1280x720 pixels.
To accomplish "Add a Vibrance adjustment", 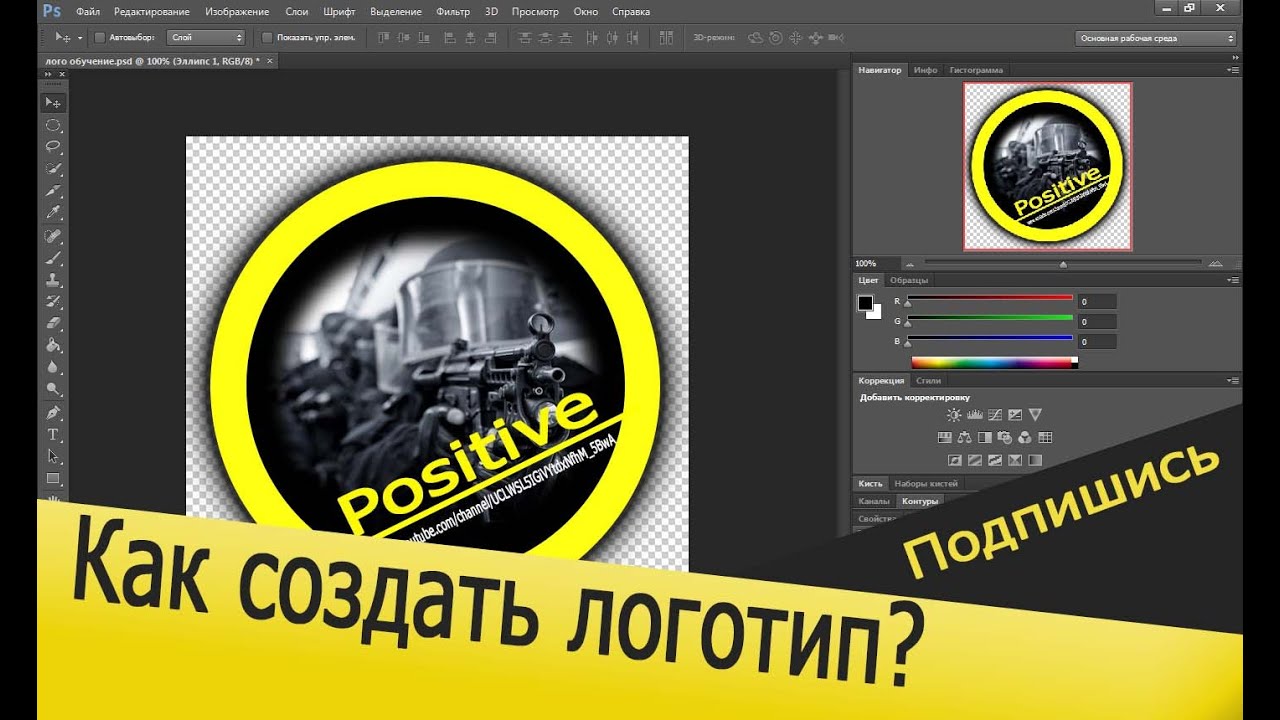I will pos(1035,414).
